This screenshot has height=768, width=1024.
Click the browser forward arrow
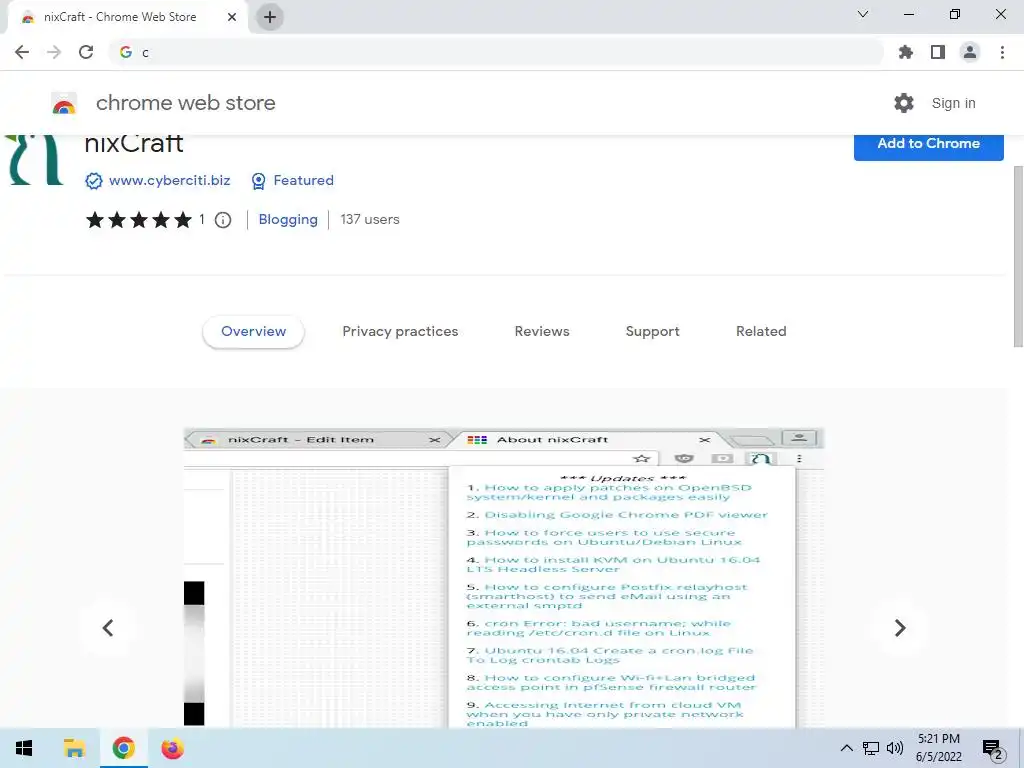pos(54,52)
